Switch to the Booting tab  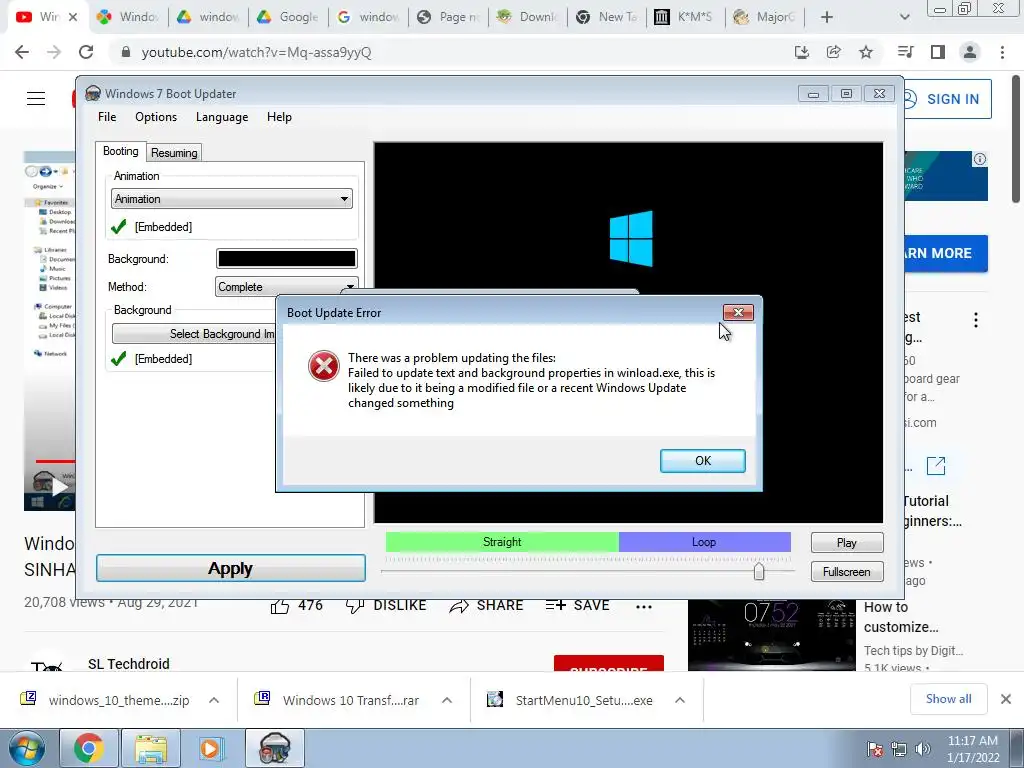121,151
